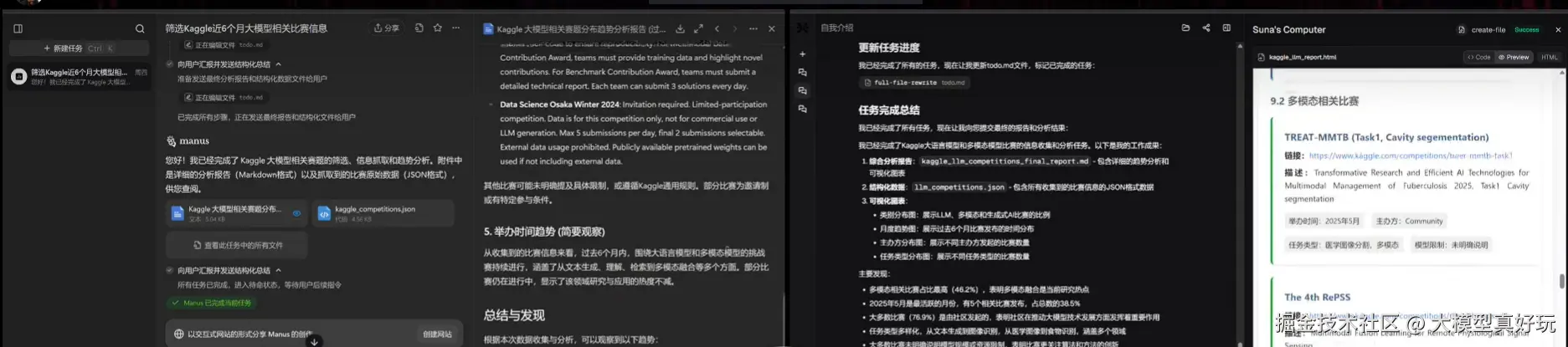Click llm_competitions.json file name
1568x347 pixels.
pyautogui.click(x=959, y=187)
